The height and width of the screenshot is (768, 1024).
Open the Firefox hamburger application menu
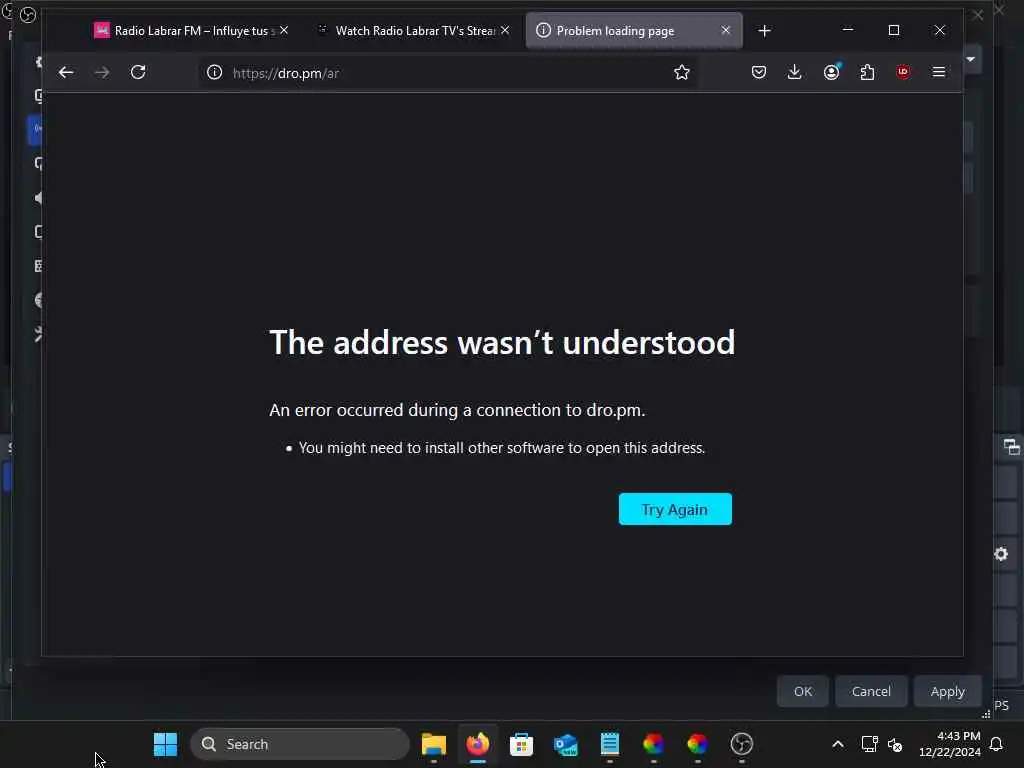click(x=938, y=72)
